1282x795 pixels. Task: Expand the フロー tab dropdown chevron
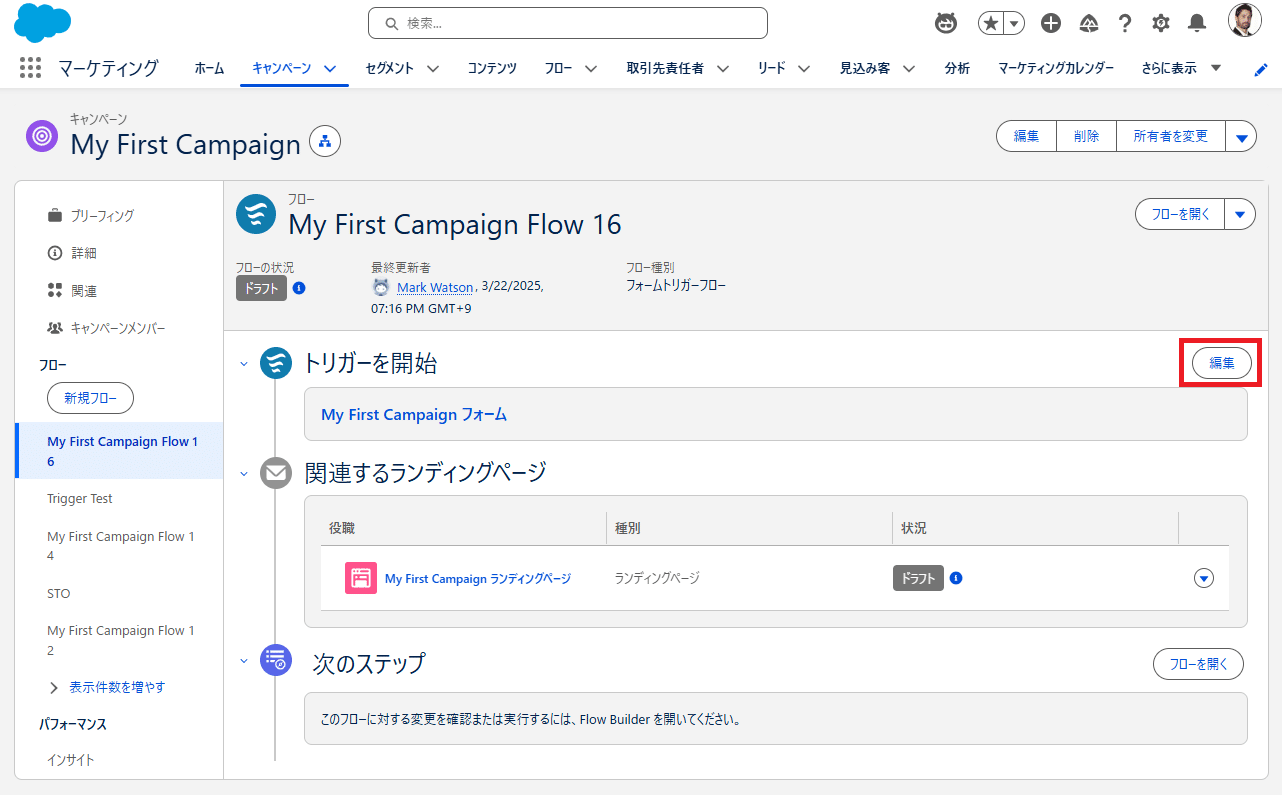[x=591, y=69]
